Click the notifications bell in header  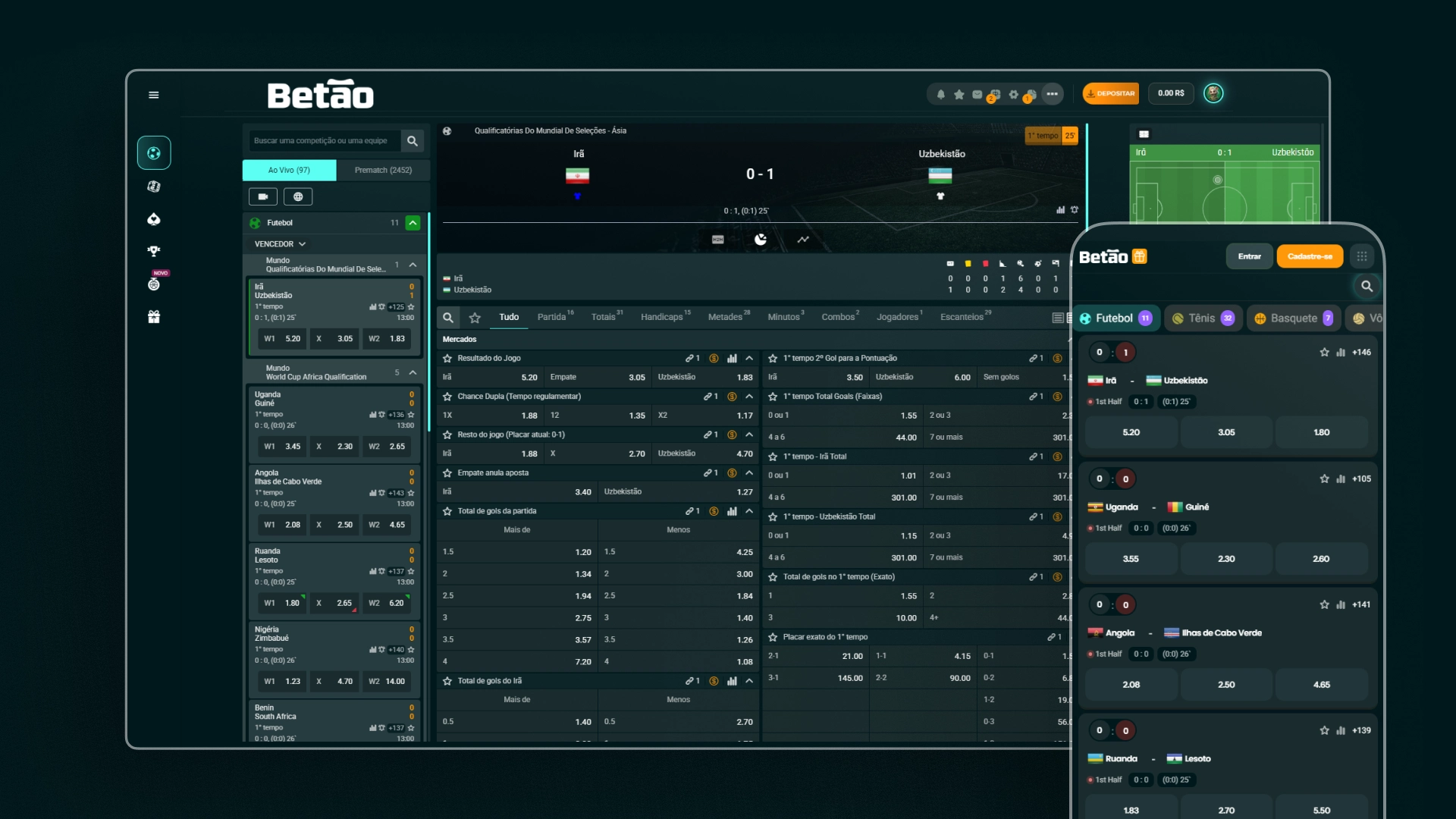coord(940,94)
